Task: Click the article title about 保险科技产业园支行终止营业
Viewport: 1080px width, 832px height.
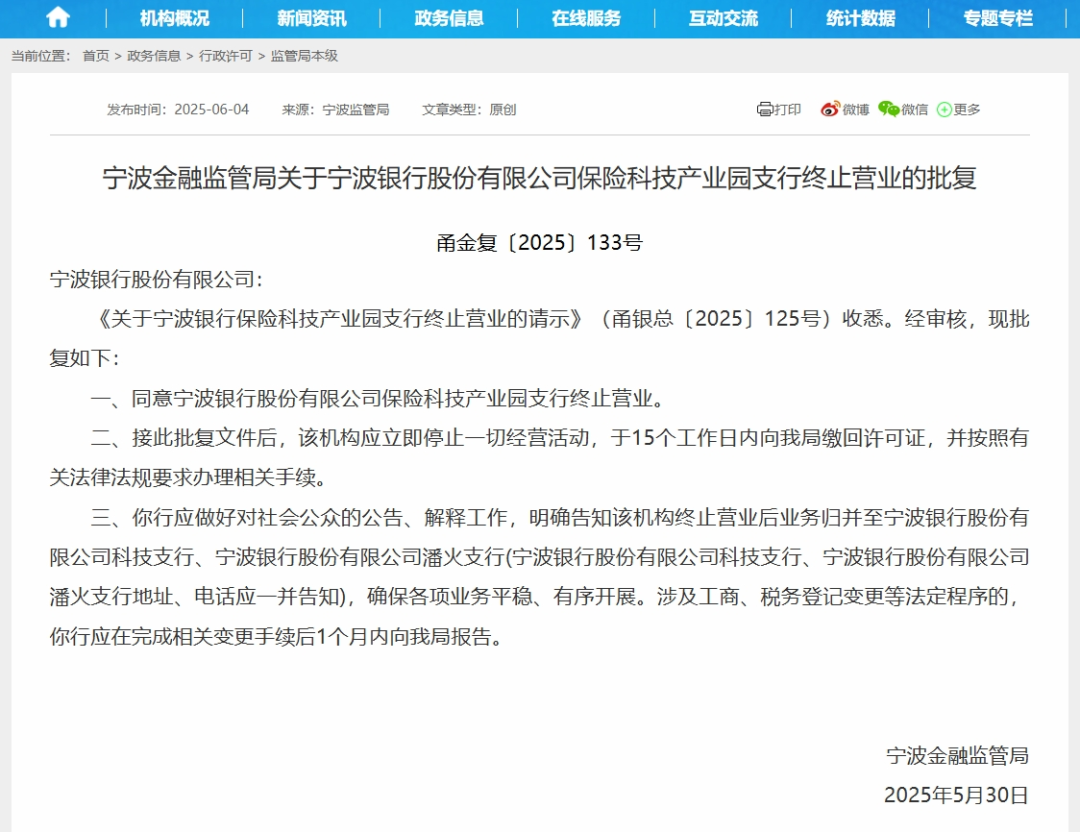Action: pyautogui.click(x=539, y=178)
